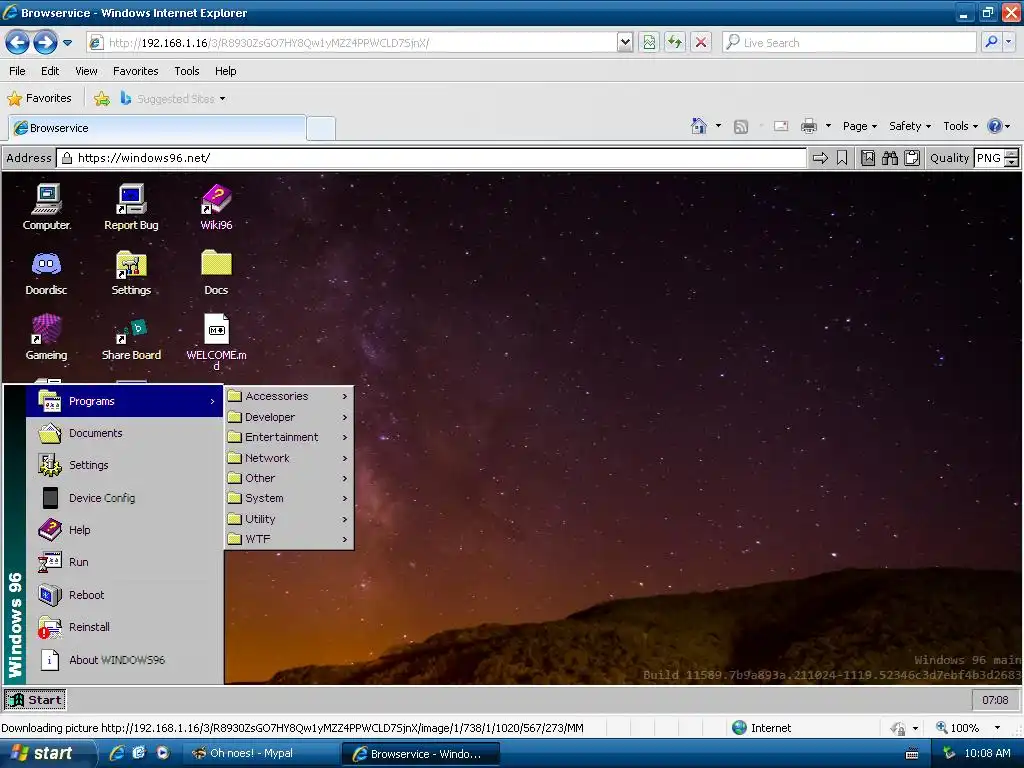Viewport: 1024px width, 768px height.
Task: Open the View menu
Action: point(86,71)
